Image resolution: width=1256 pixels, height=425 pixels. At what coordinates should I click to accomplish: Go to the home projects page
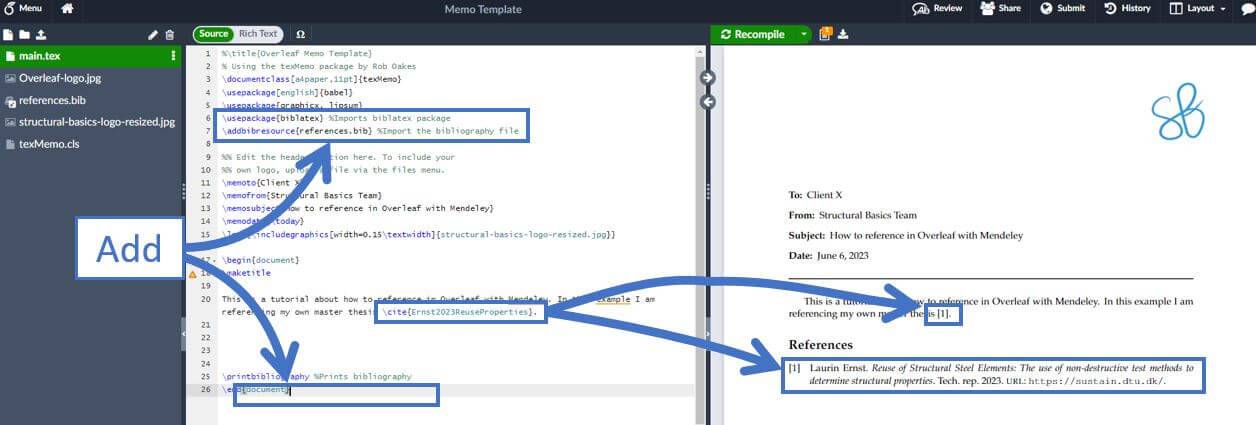tap(67, 8)
